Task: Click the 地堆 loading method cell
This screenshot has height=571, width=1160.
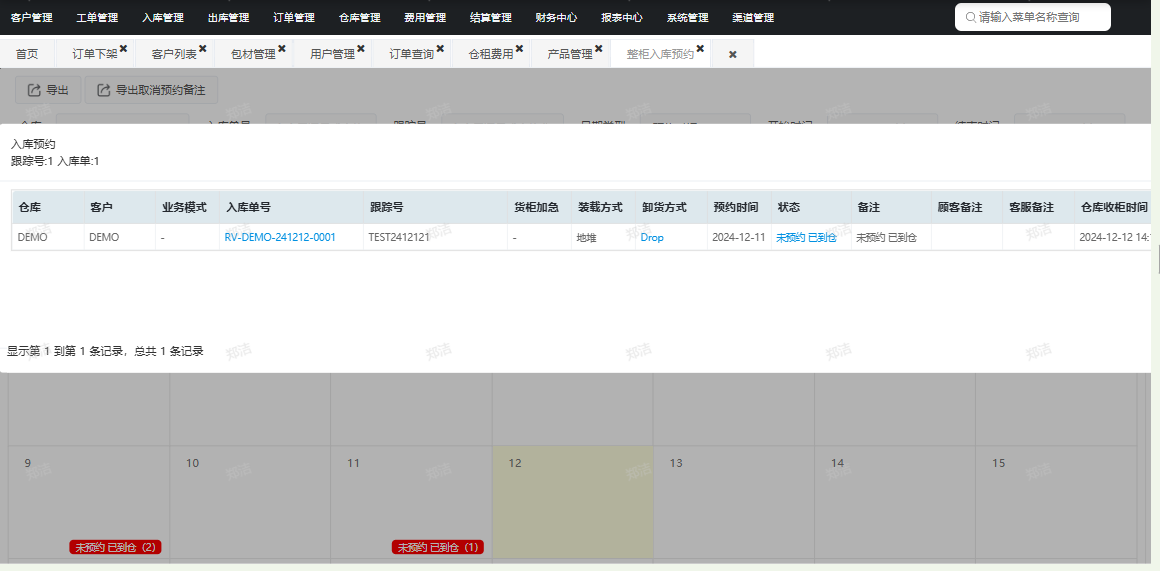Action: [x=604, y=237]
